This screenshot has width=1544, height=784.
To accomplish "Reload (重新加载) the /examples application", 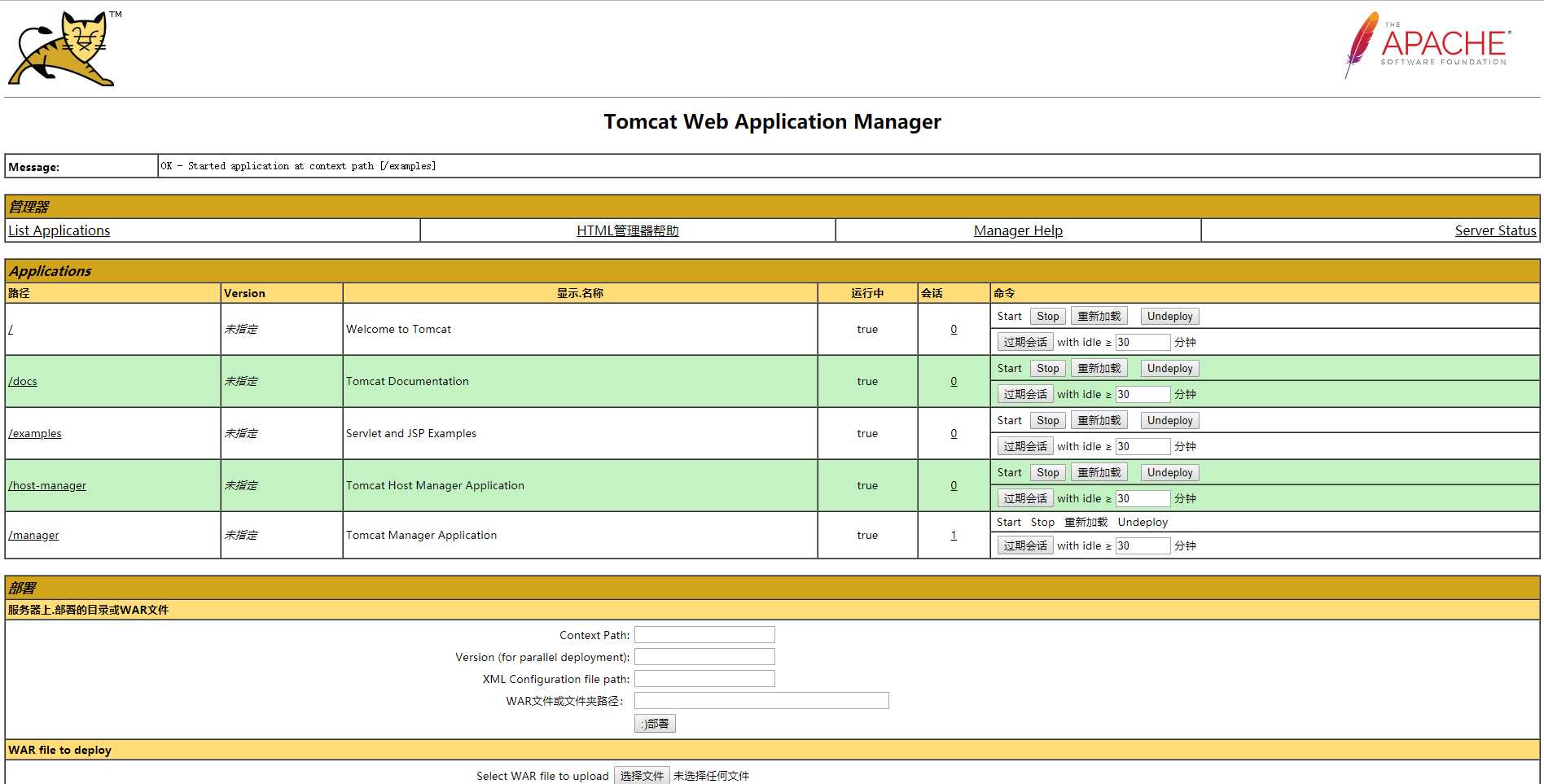I will [x=1099, y=420].
